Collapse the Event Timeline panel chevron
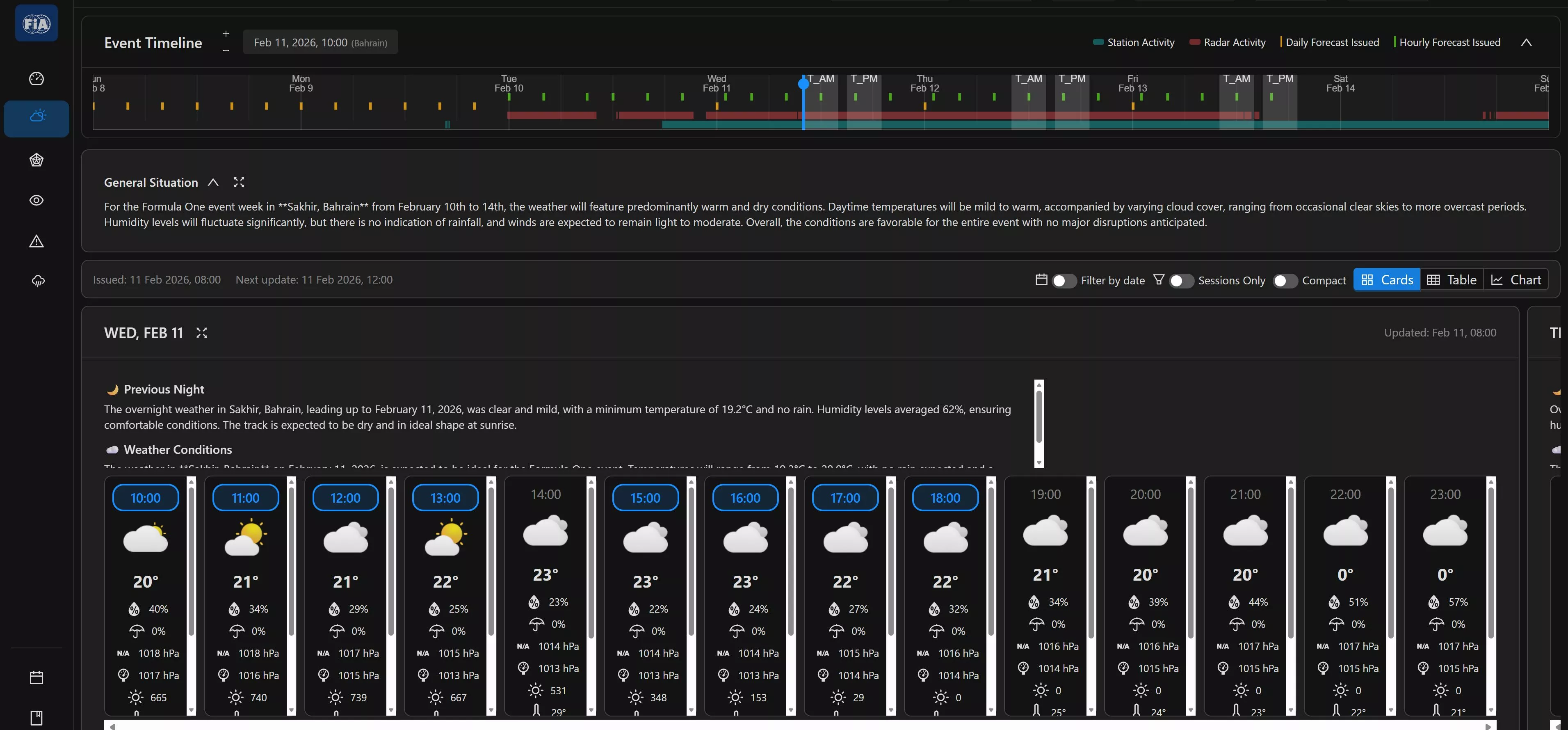Viewport: 1568px width, 730px height. coord(1526,42)
